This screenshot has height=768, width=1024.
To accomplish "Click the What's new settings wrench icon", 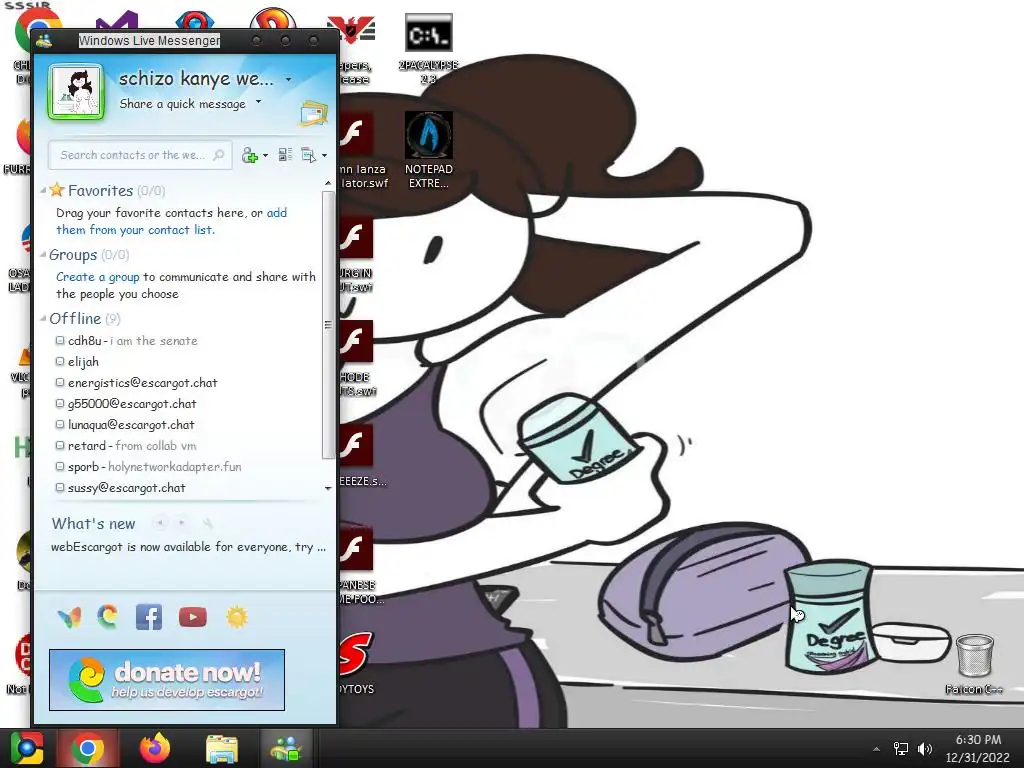I will click(x=208, y=522).
